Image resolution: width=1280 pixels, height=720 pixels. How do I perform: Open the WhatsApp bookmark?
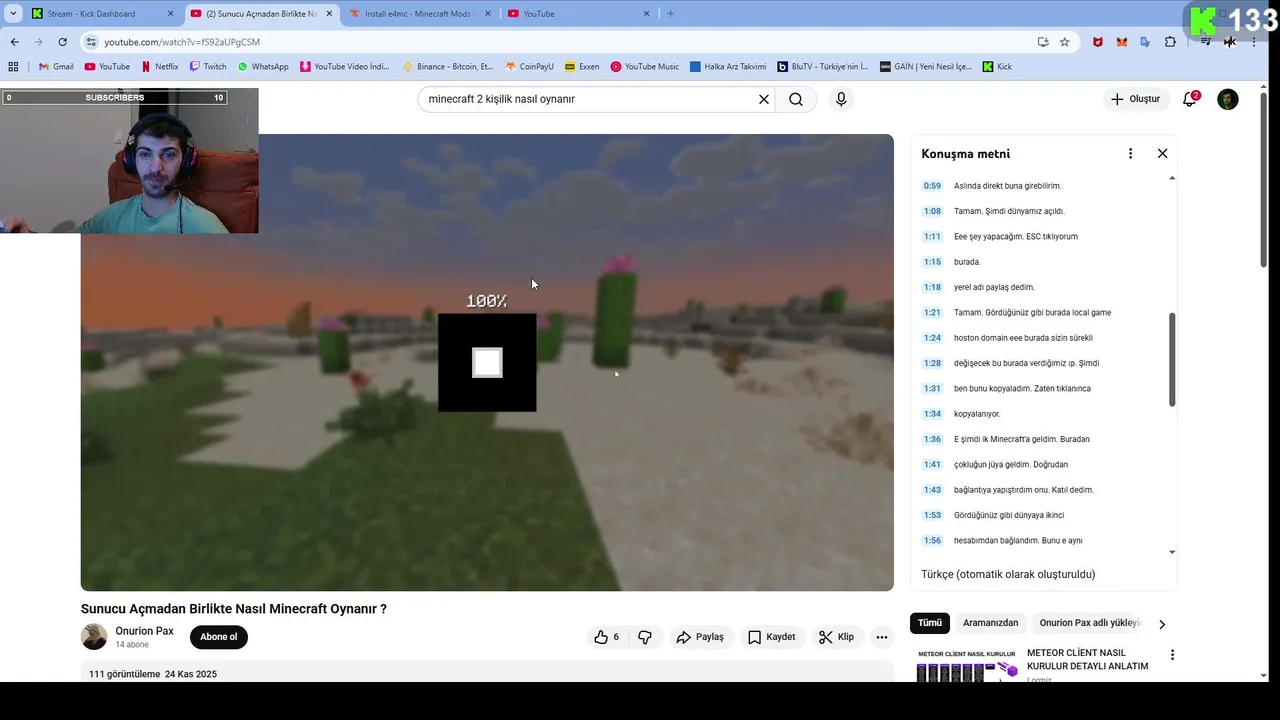[263, 67]
